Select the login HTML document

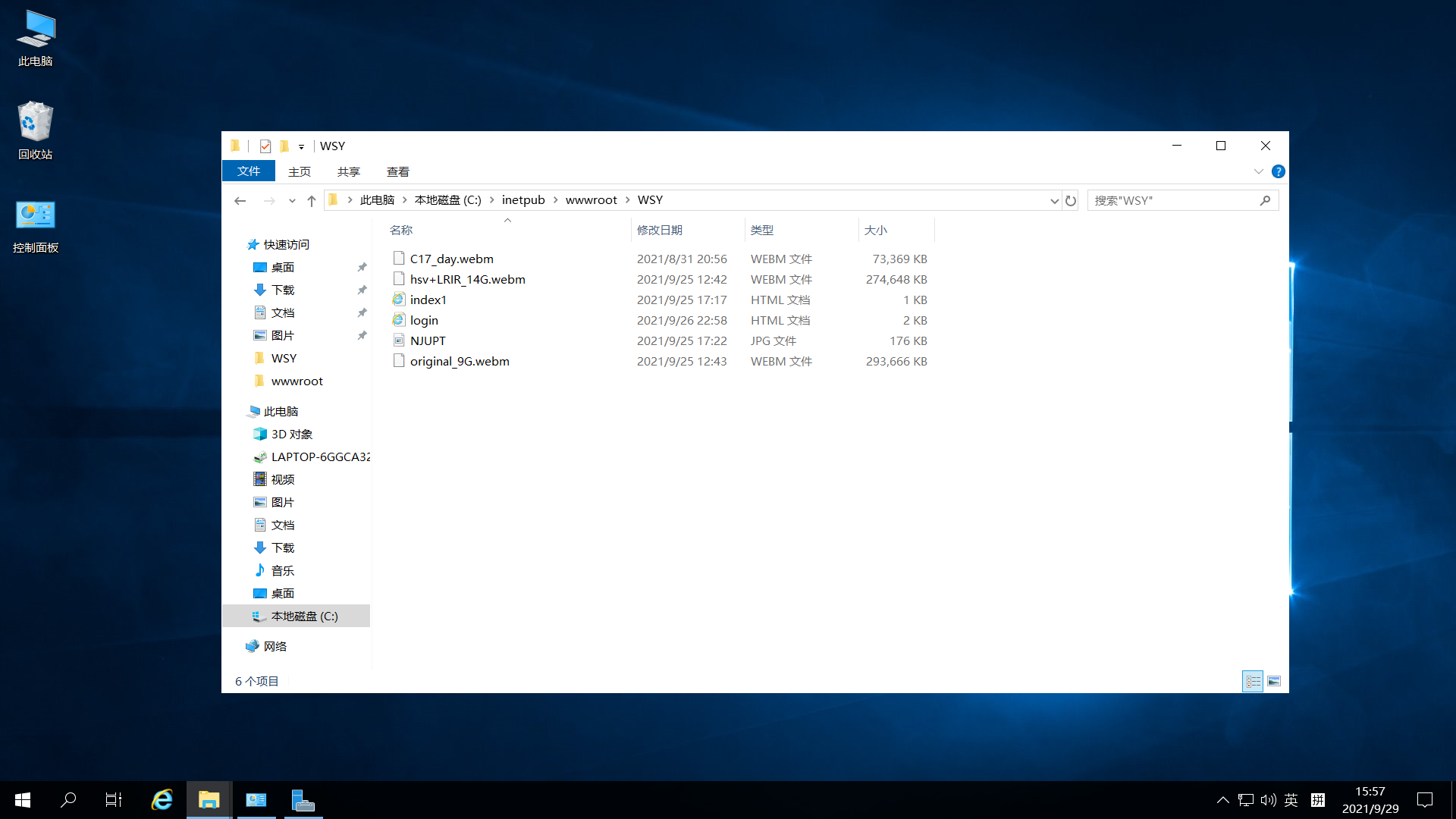coord(424,320)
